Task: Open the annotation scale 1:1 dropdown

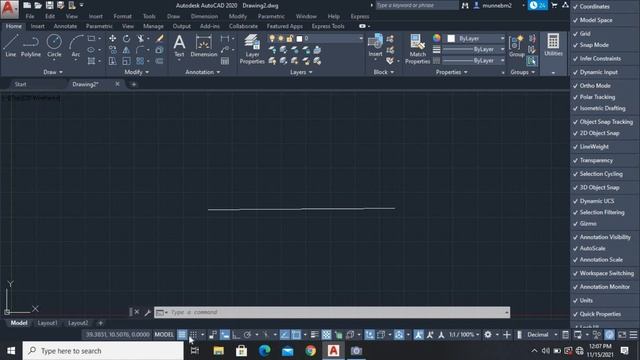Action: [464, 335]
